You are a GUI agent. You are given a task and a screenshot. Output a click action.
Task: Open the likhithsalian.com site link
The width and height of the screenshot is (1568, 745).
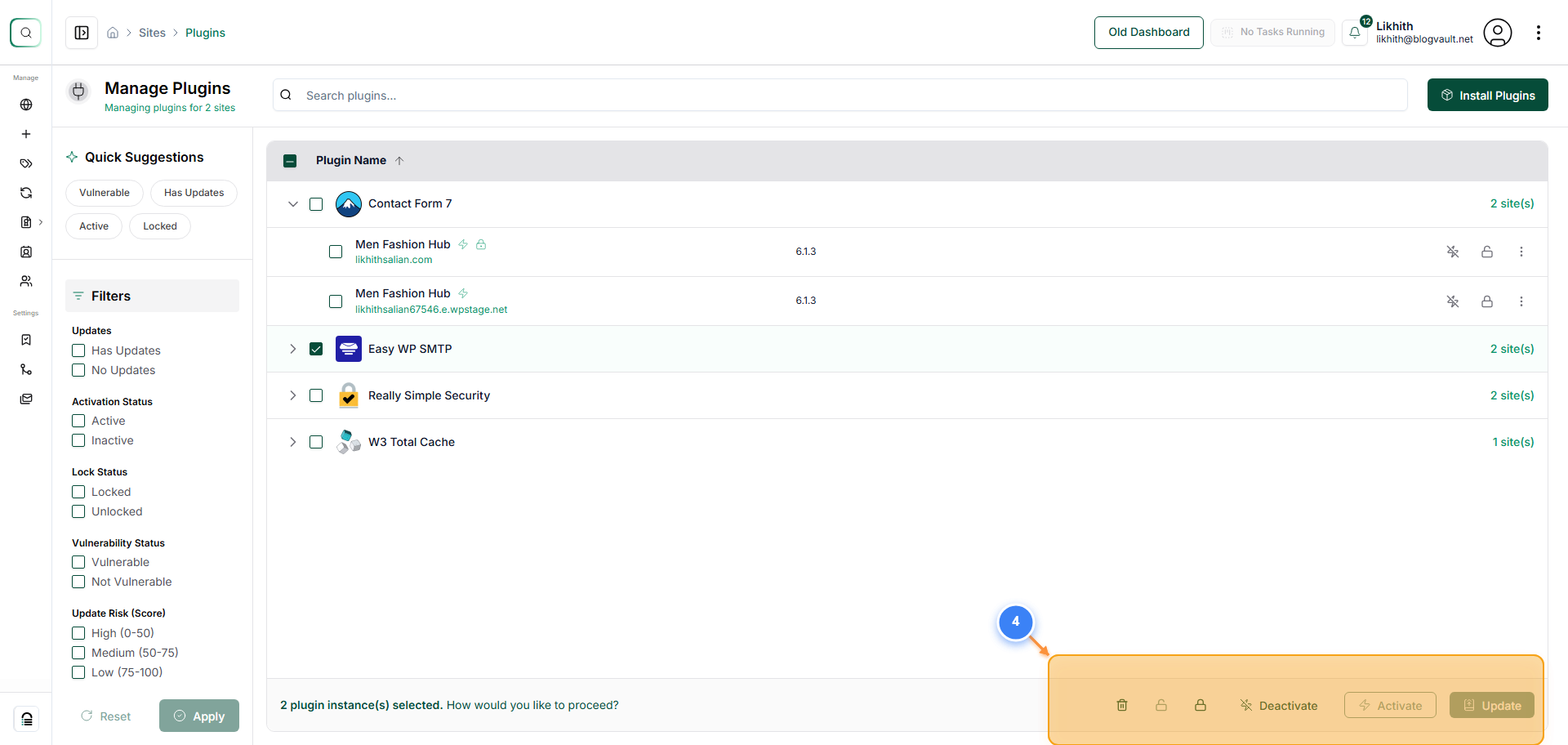coord(394,260)
